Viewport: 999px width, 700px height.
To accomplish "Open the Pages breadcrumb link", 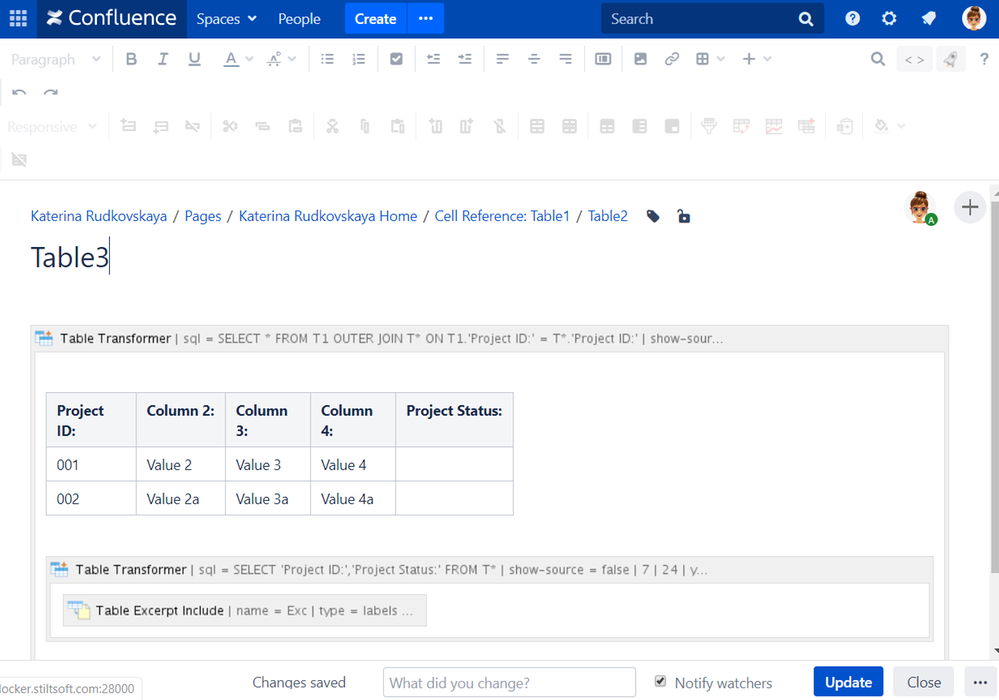I will click(203, 216).
